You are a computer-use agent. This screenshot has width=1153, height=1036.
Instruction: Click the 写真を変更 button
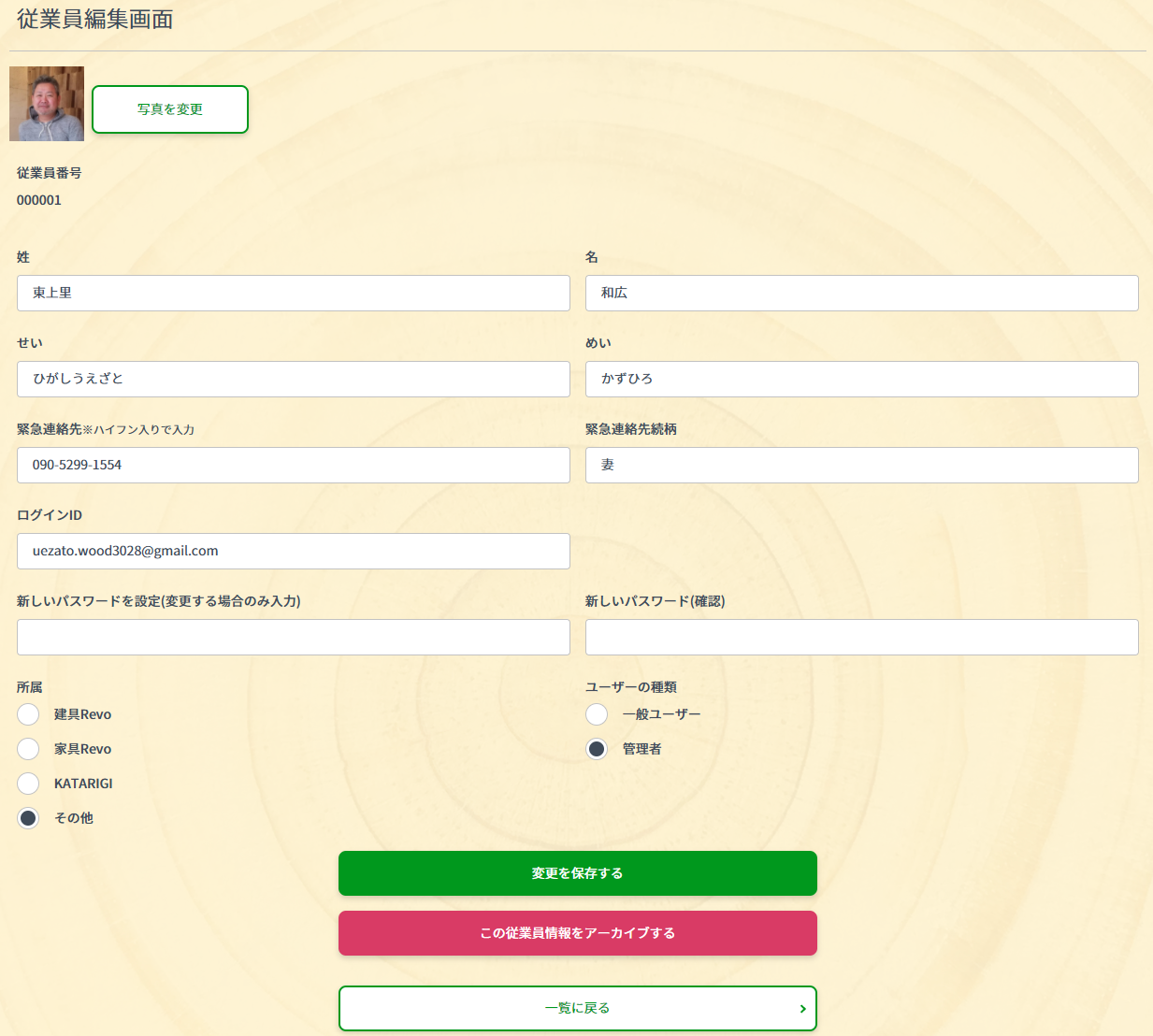coord(170,109)
